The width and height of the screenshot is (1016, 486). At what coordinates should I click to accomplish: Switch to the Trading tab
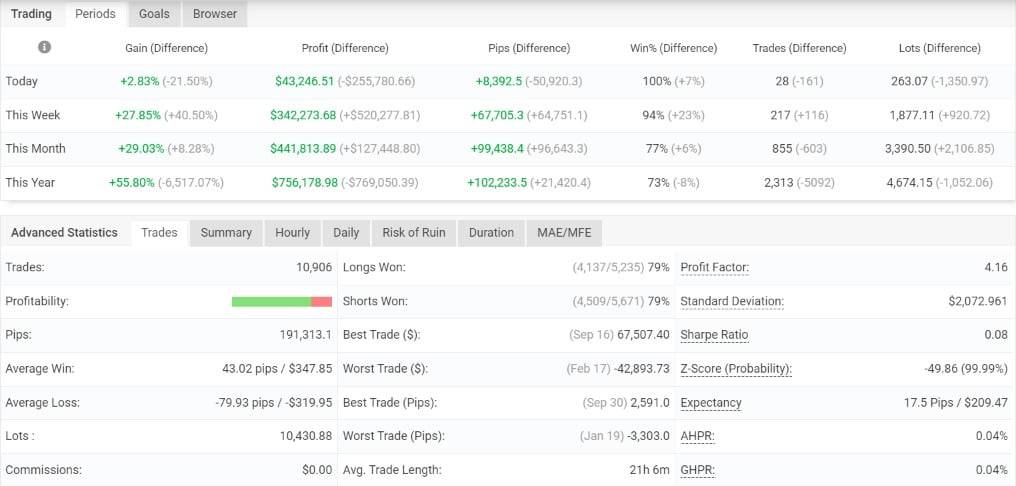pyautogui.click(x=31, y=14)
